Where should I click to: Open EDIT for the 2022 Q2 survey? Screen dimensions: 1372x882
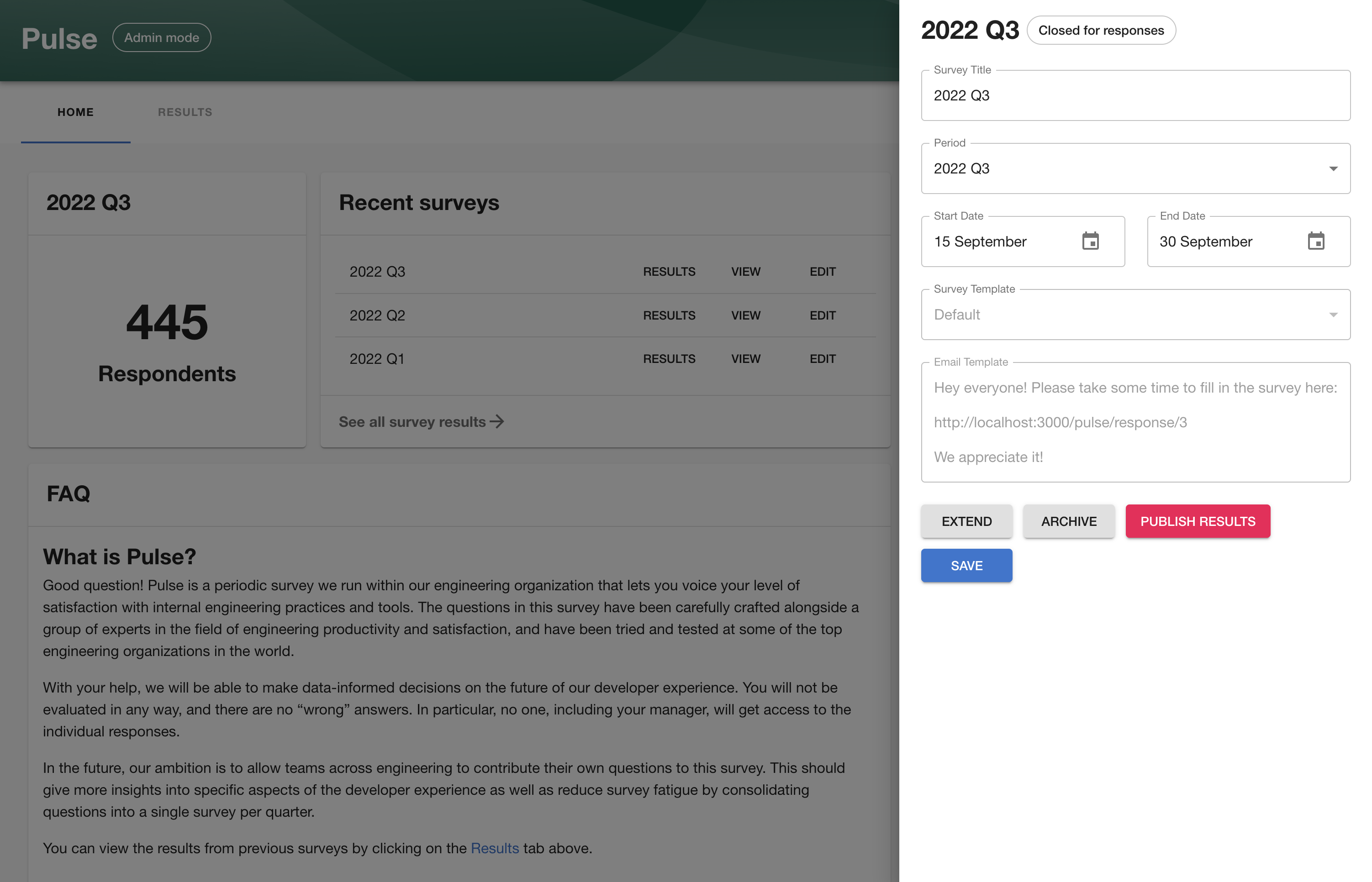(x=823, y=315)
